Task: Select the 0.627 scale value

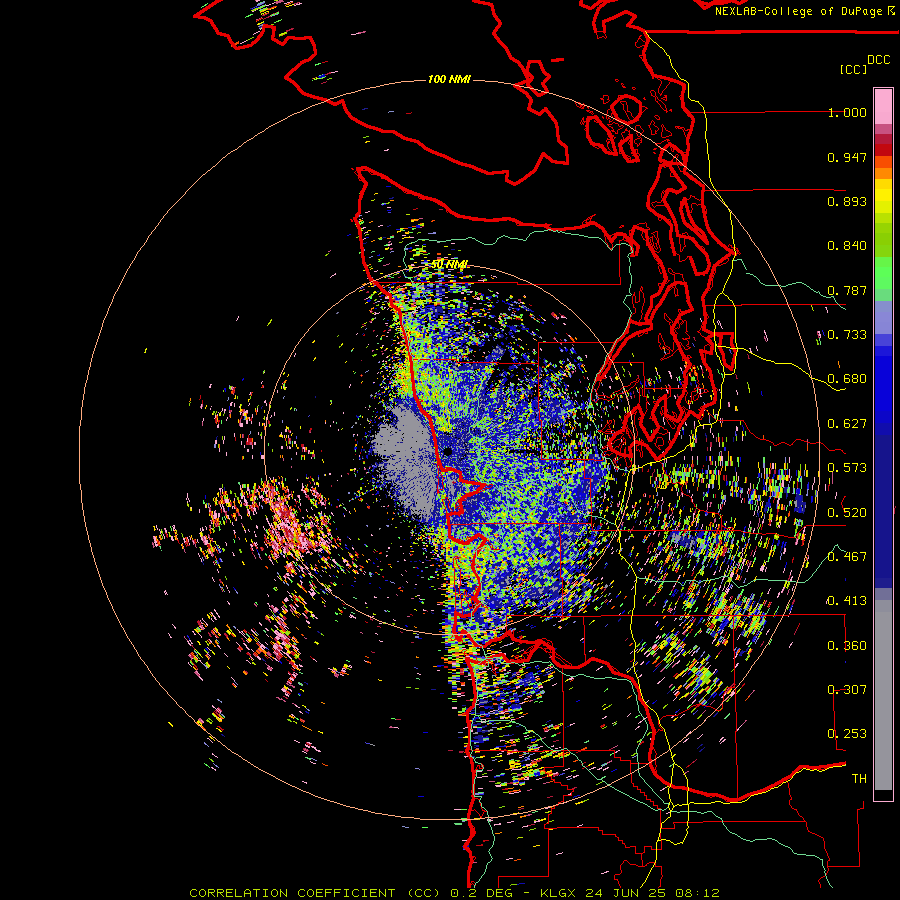Action: click(x=847, y=424)
